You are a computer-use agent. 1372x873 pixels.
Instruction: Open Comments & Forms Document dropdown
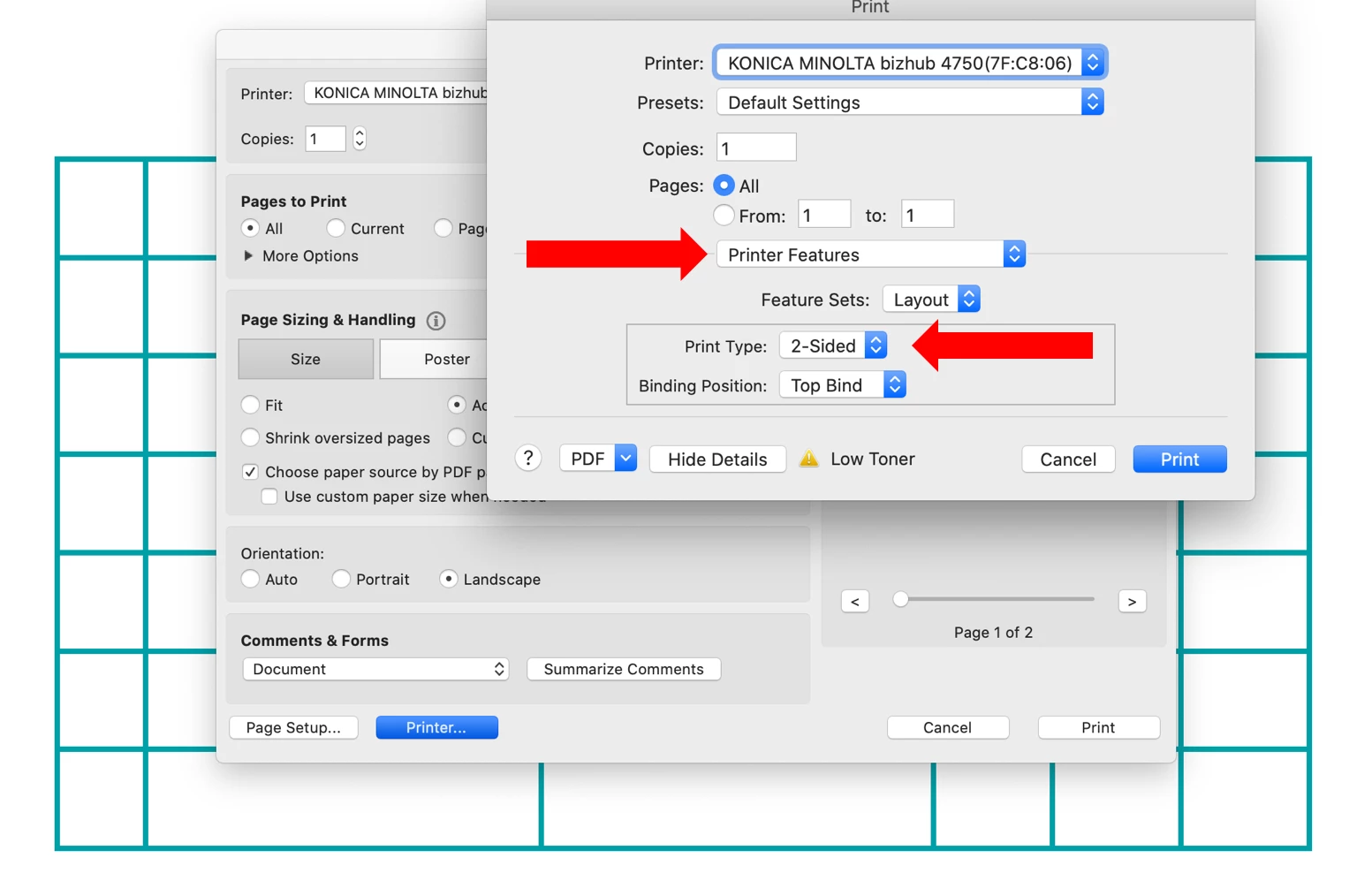coord(375,669)
